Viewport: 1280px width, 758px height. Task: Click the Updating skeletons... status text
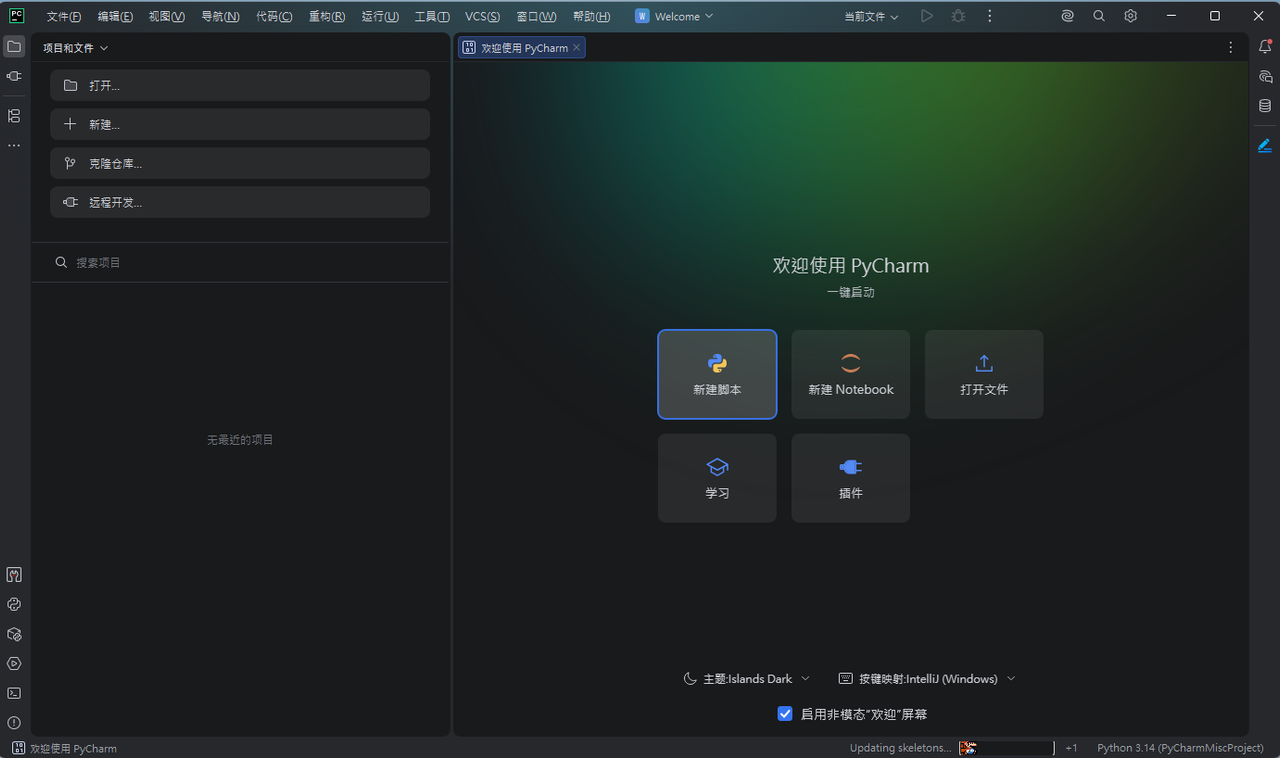click(900, 748)
